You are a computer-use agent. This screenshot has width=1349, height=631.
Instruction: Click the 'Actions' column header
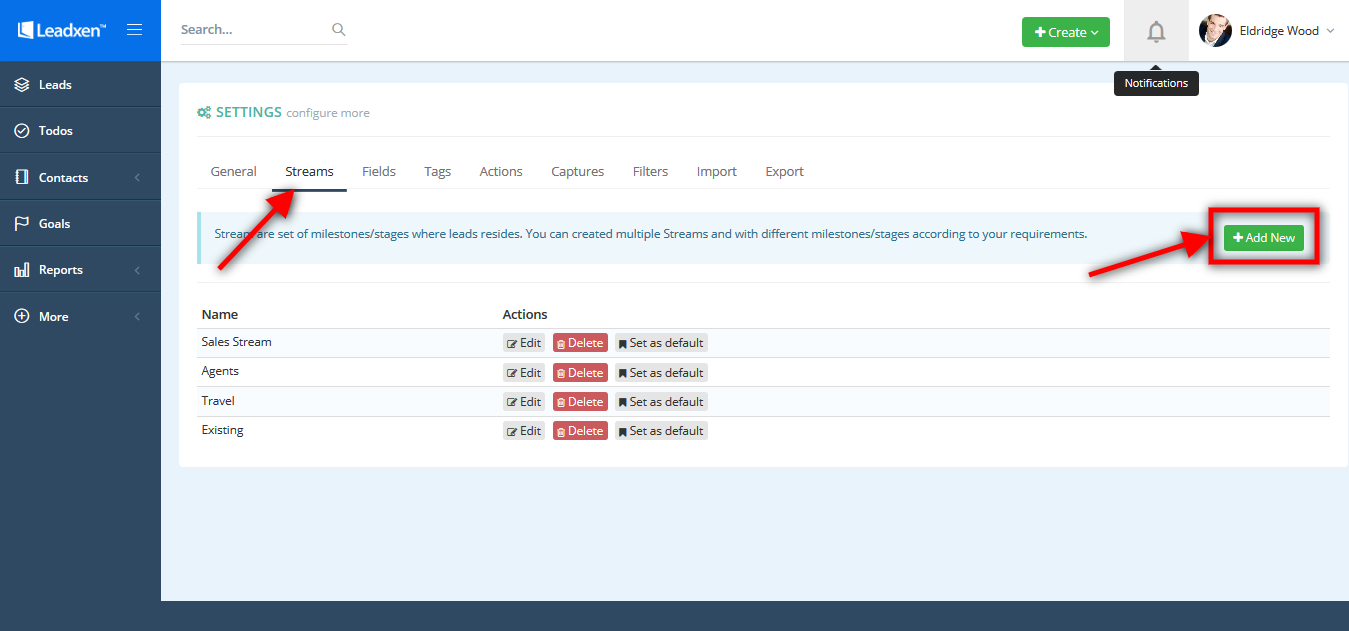(x=525, y=314)
